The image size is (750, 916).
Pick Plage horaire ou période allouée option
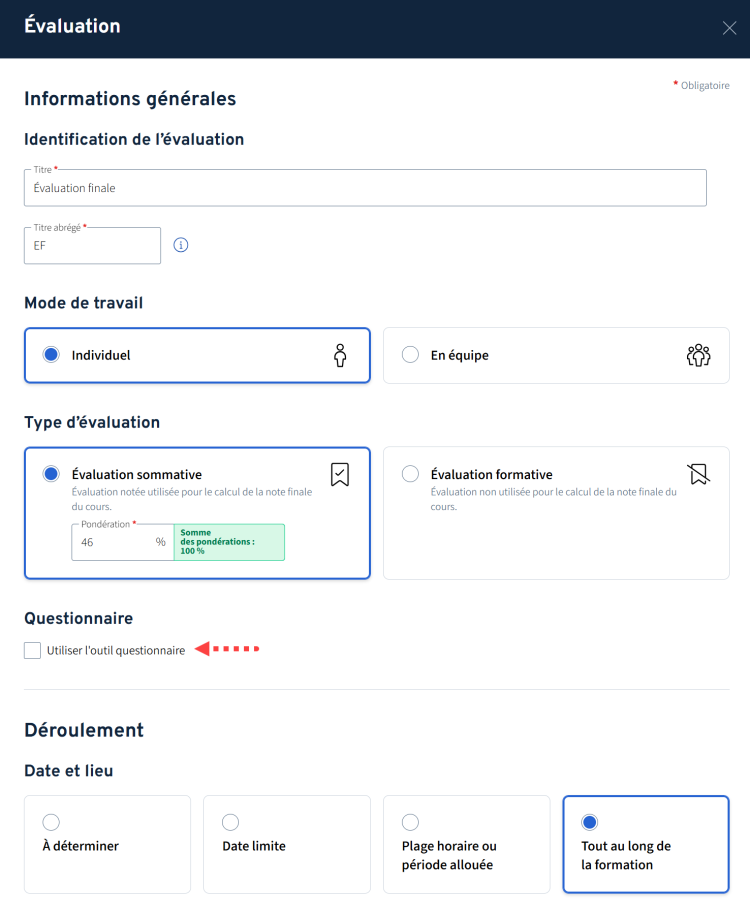pos(410,822)
